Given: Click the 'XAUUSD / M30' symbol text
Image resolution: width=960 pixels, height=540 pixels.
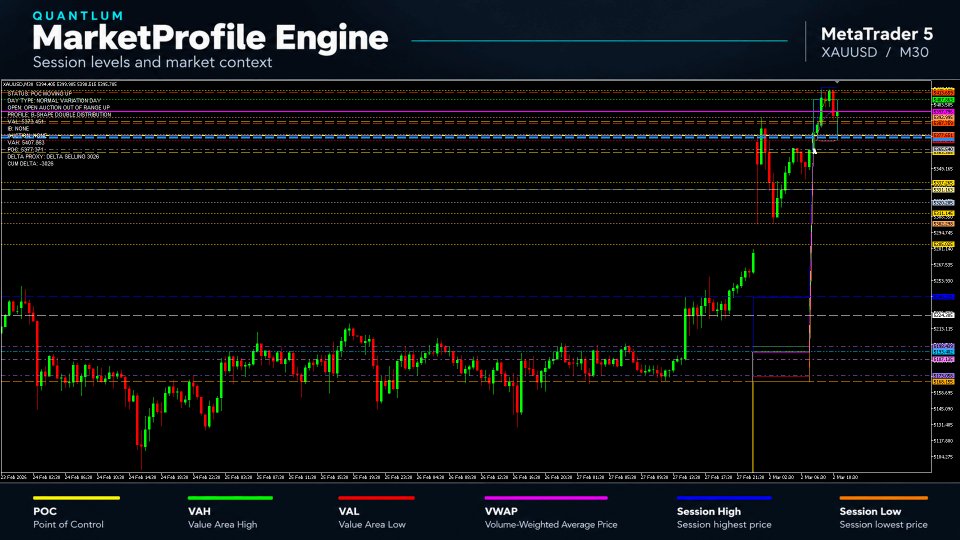Looking at the screenshot, I should pyautogui.click(x=875, y=53).
